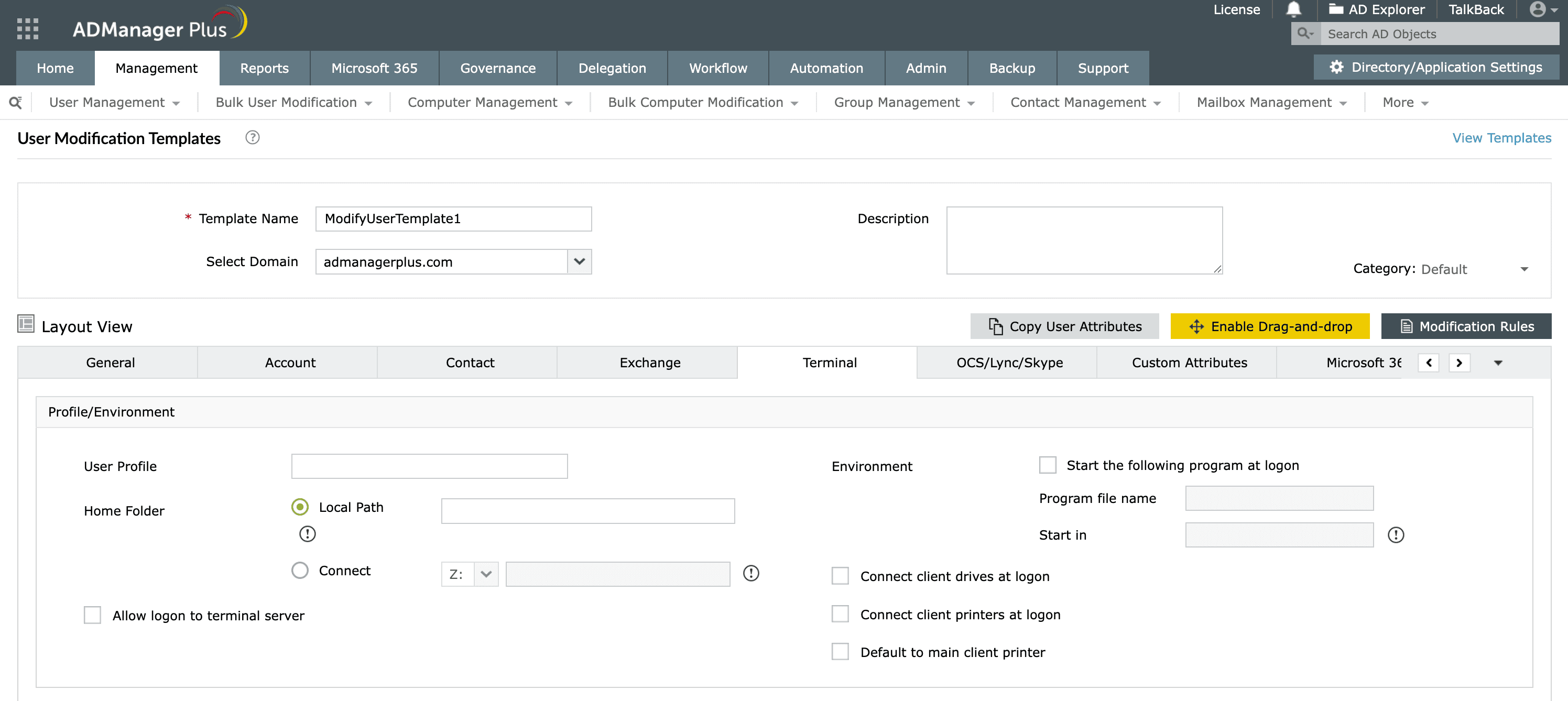Viewport: 1568px width, 701px height.
Task: Expand the More submenu
Action: pos(1405,102)
